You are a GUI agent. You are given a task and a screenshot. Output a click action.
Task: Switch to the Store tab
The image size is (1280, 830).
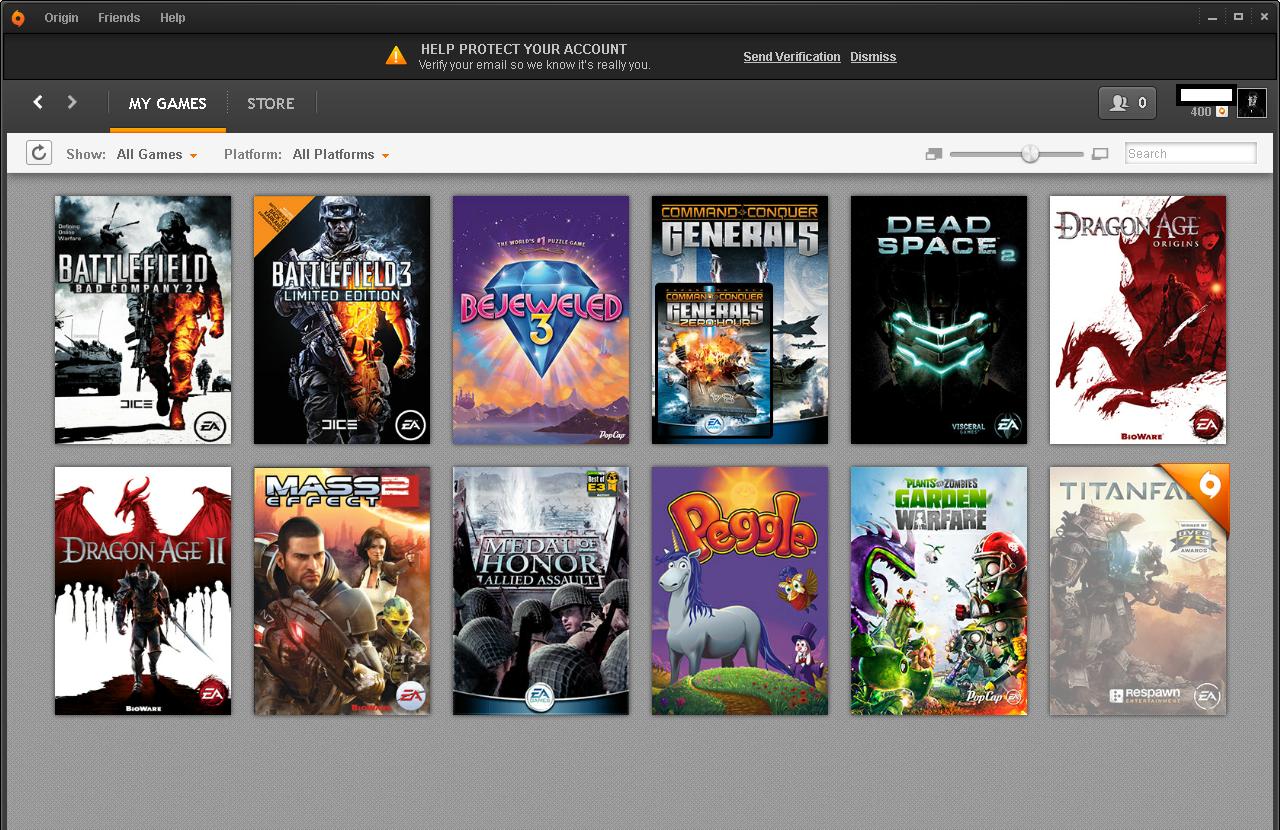[271, 104]
